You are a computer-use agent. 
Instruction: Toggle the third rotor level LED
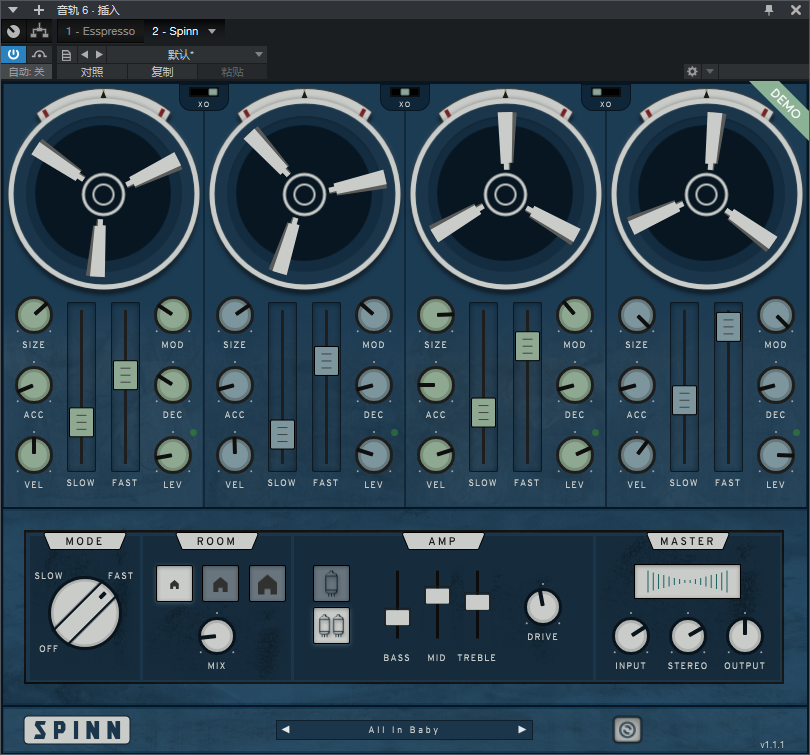[595, 433]
